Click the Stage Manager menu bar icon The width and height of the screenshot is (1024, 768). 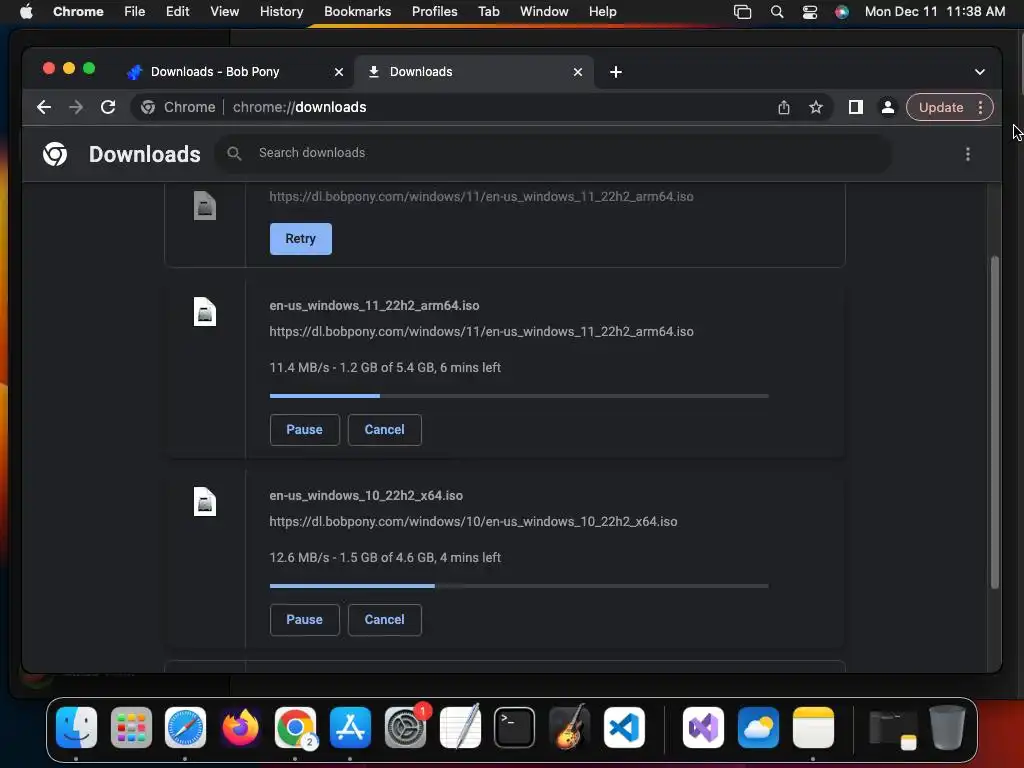(x=743, y=12)
